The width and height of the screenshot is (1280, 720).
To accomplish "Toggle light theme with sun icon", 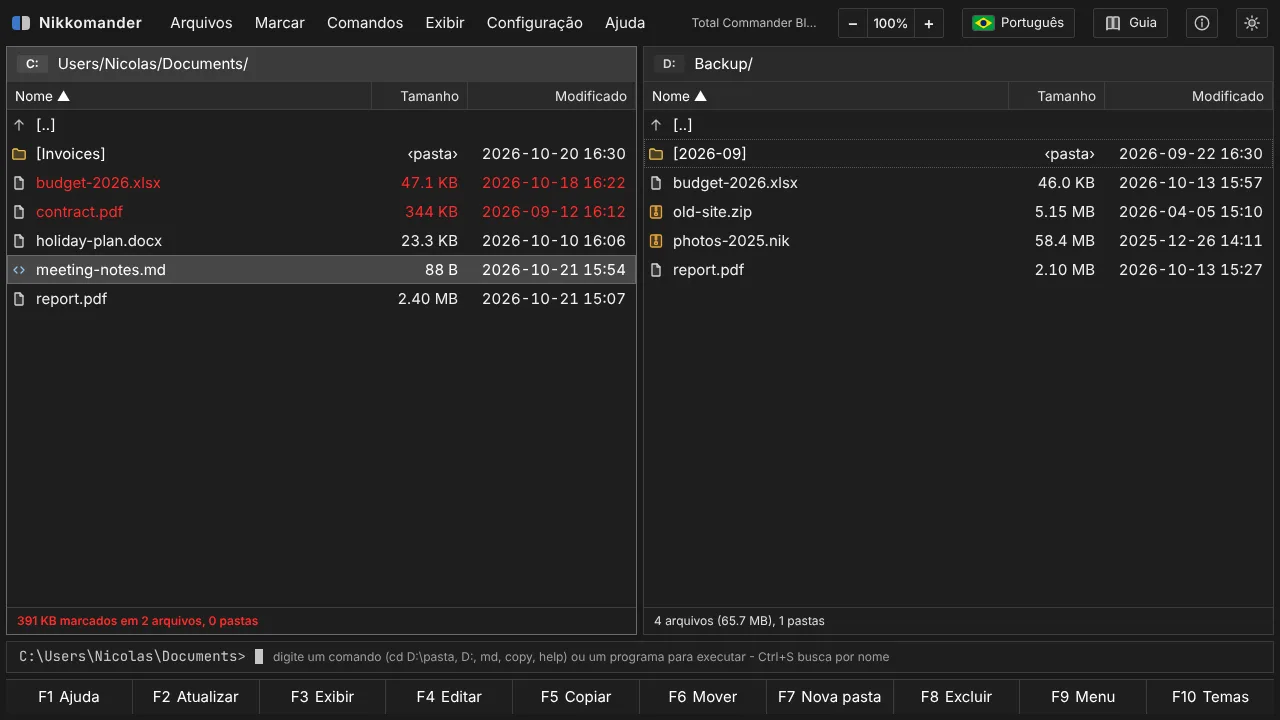I will [x=1251, y=23].
